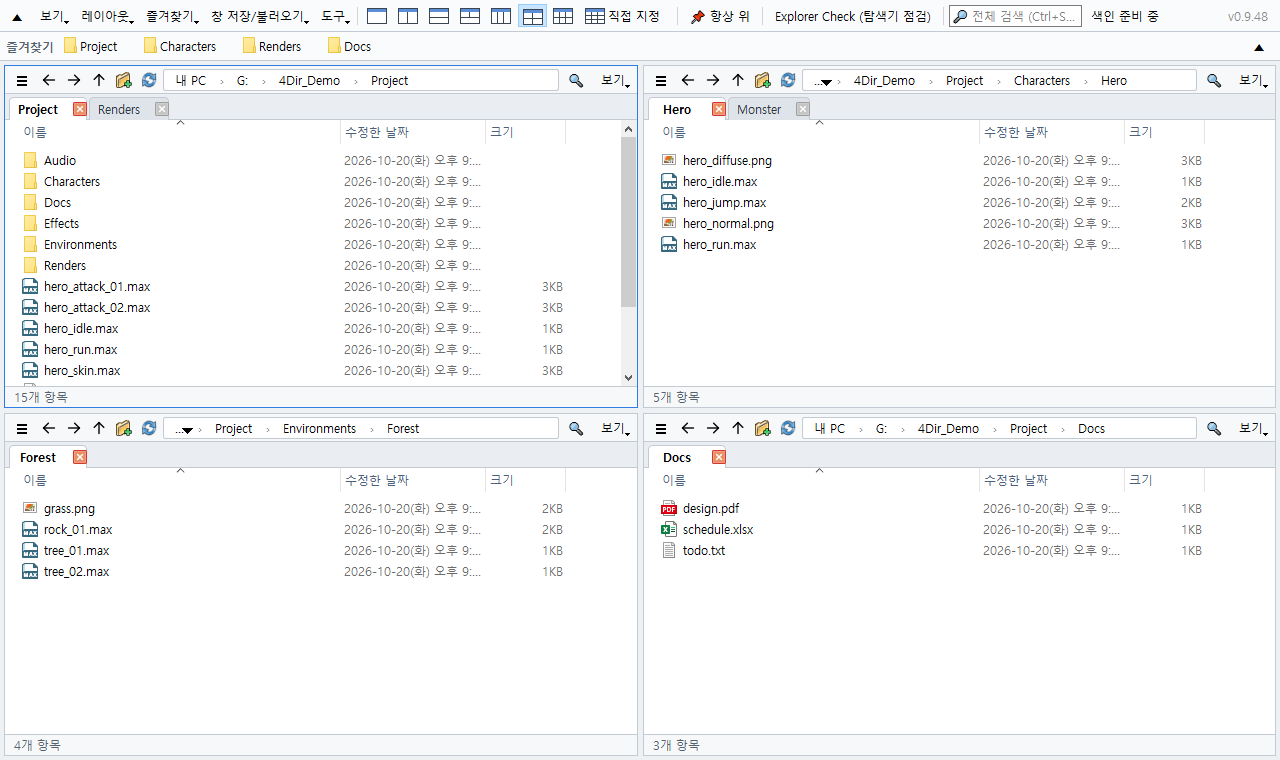Go back in the Docs pane
This screenshot has width=1280, height=760.
(687, 428)
